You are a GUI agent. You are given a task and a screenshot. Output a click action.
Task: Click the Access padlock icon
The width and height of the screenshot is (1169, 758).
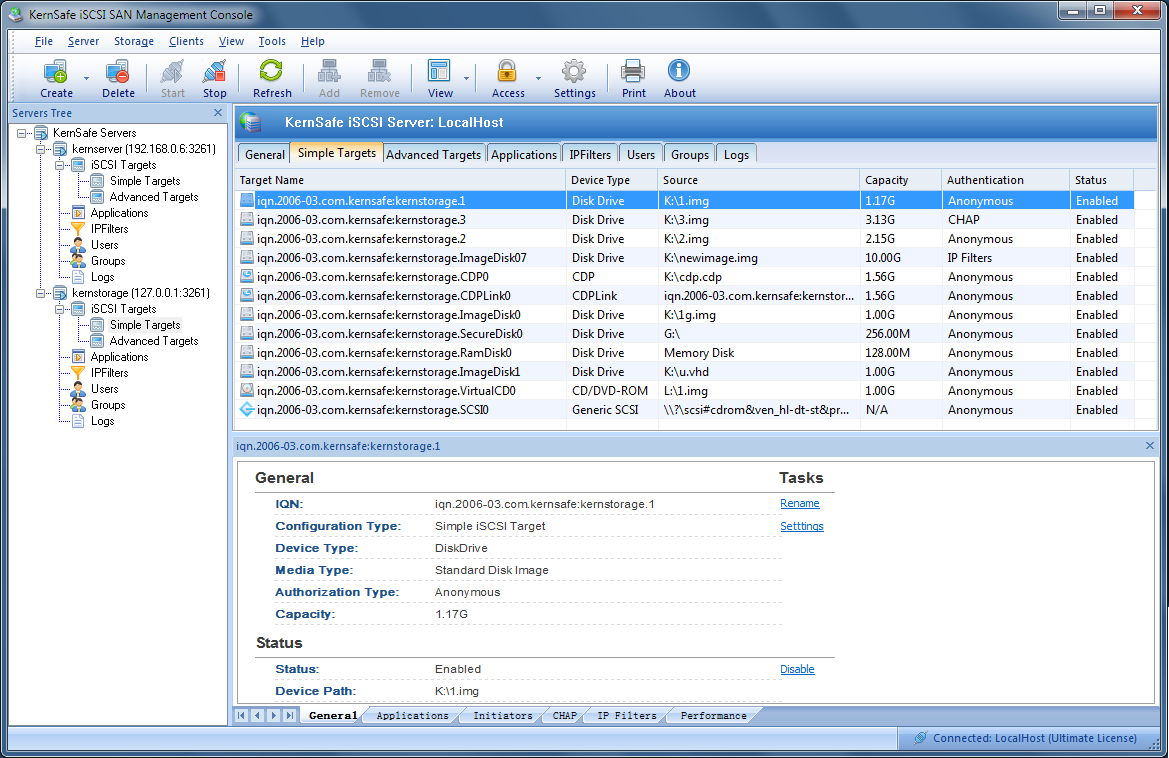507,72
